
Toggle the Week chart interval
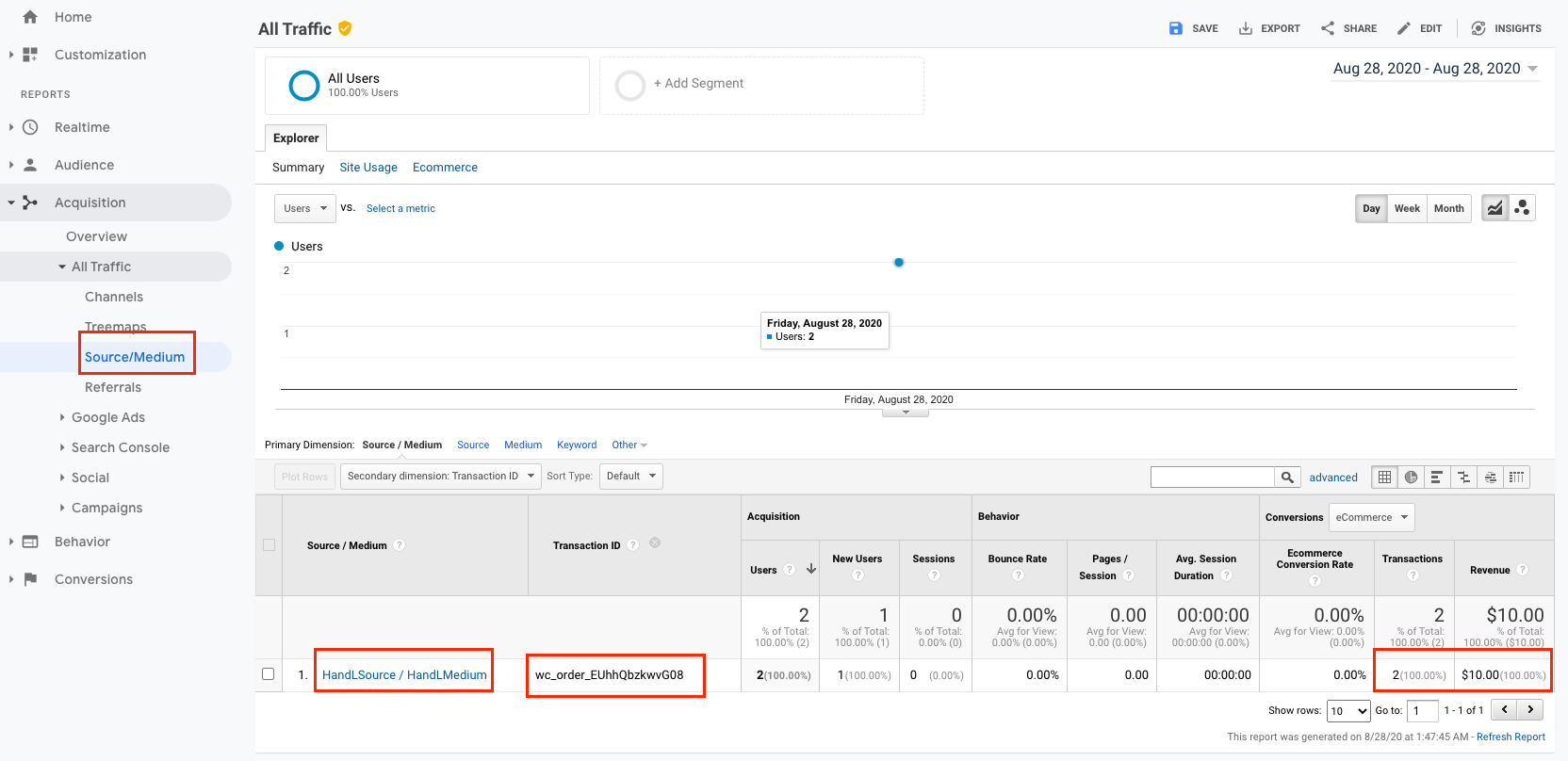[1407, 208]
